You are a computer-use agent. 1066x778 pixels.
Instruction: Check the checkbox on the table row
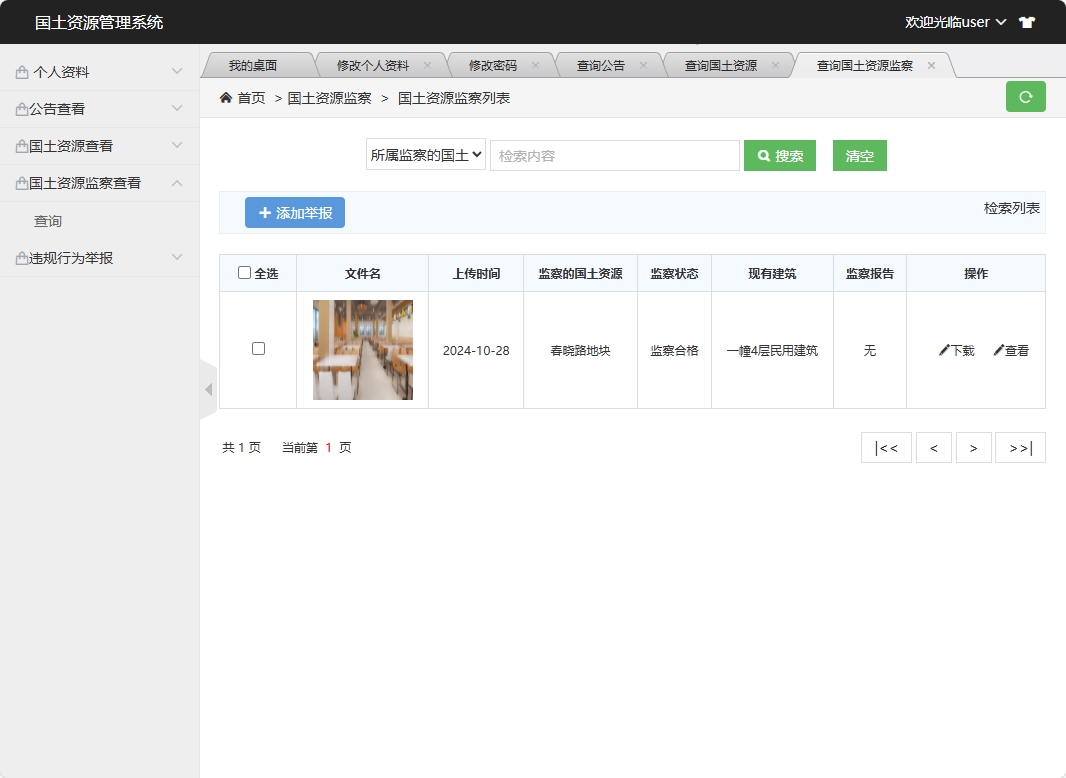click(258, 349)
